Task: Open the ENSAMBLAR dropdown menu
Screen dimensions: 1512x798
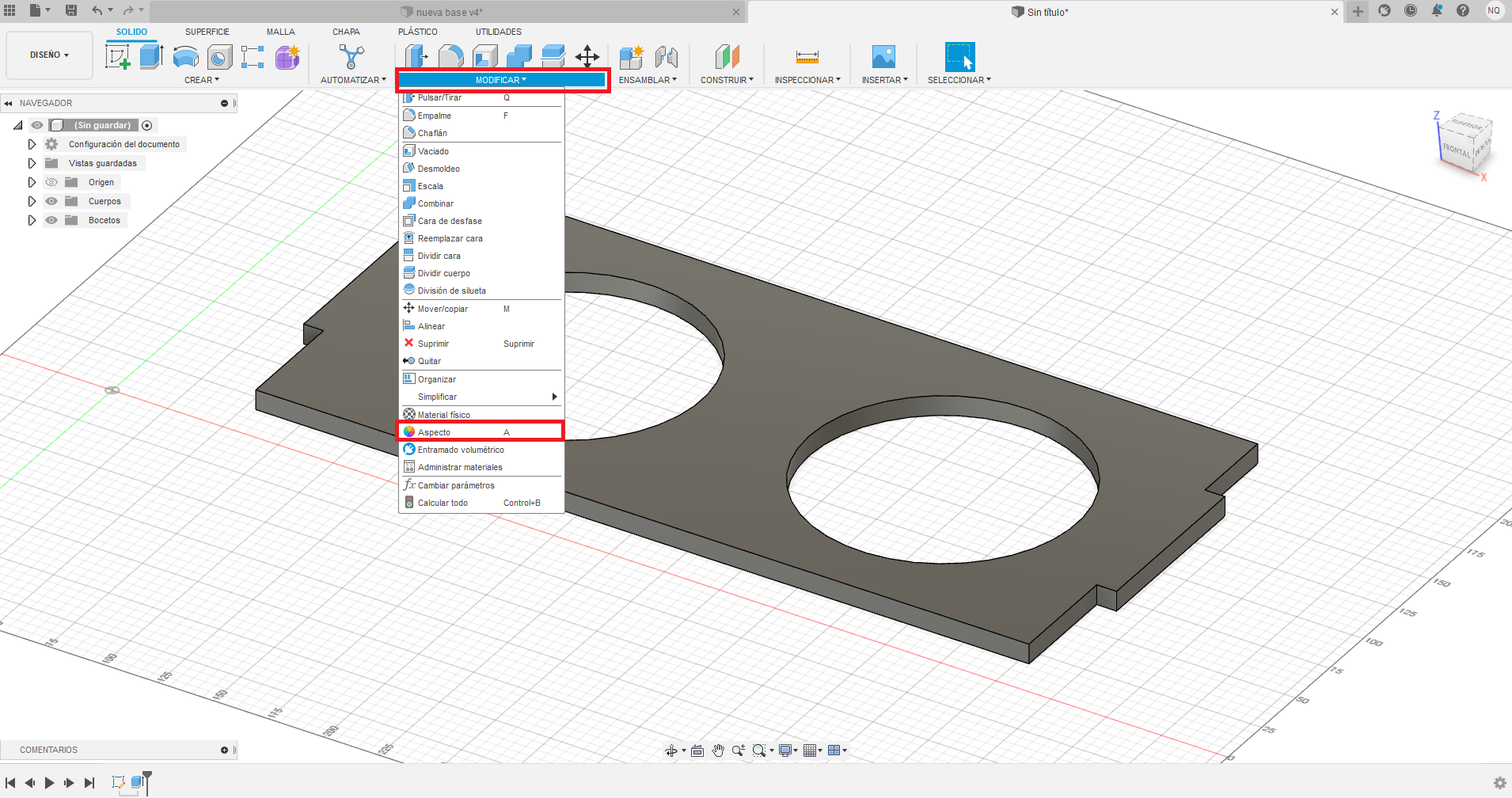Action: 648,80
